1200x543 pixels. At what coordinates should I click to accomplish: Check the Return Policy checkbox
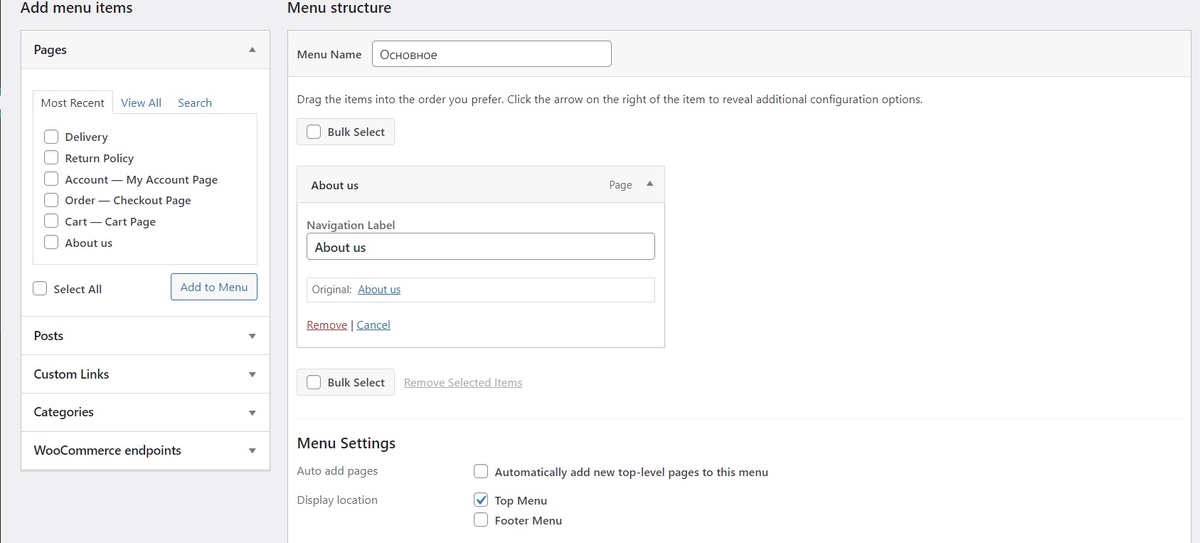51,157
